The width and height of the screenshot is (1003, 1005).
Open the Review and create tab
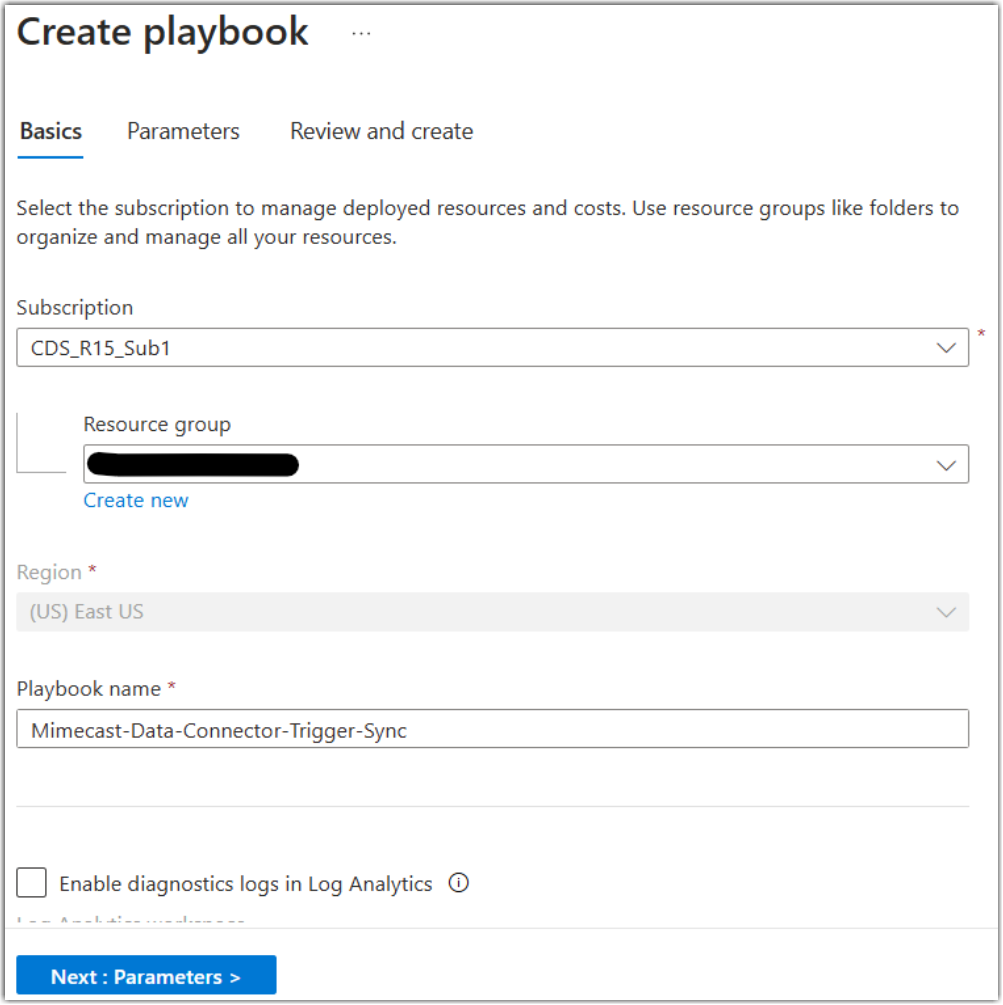click(x=381, y=132)
